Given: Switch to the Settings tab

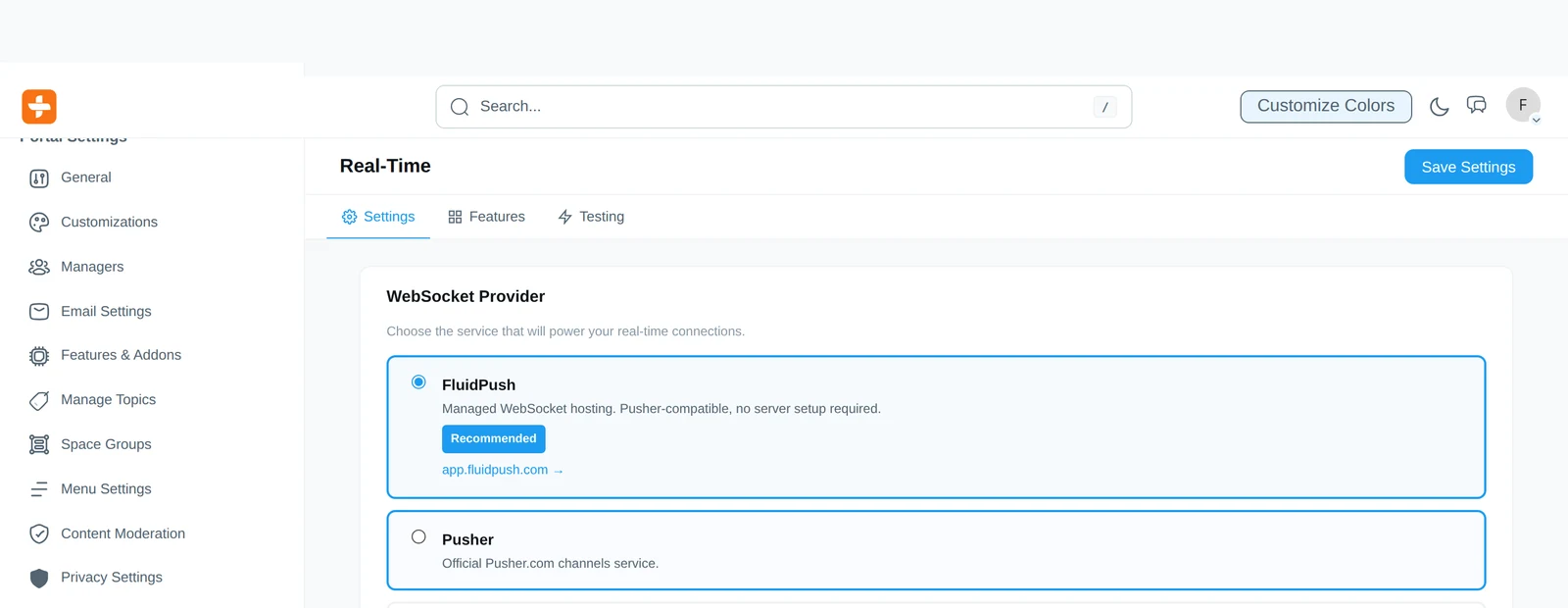Looking at the screenshot, I should [378, 217].
